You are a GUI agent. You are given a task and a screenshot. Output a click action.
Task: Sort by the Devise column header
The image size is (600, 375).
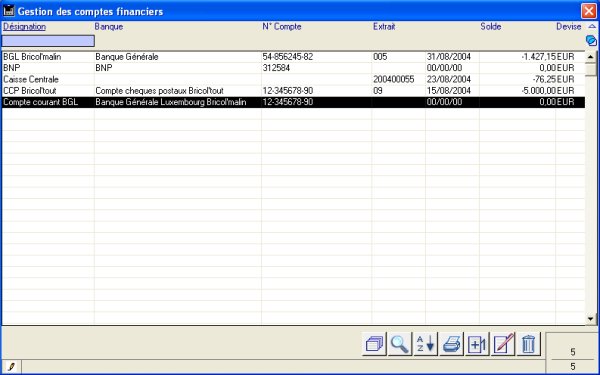tap(569, 26)
